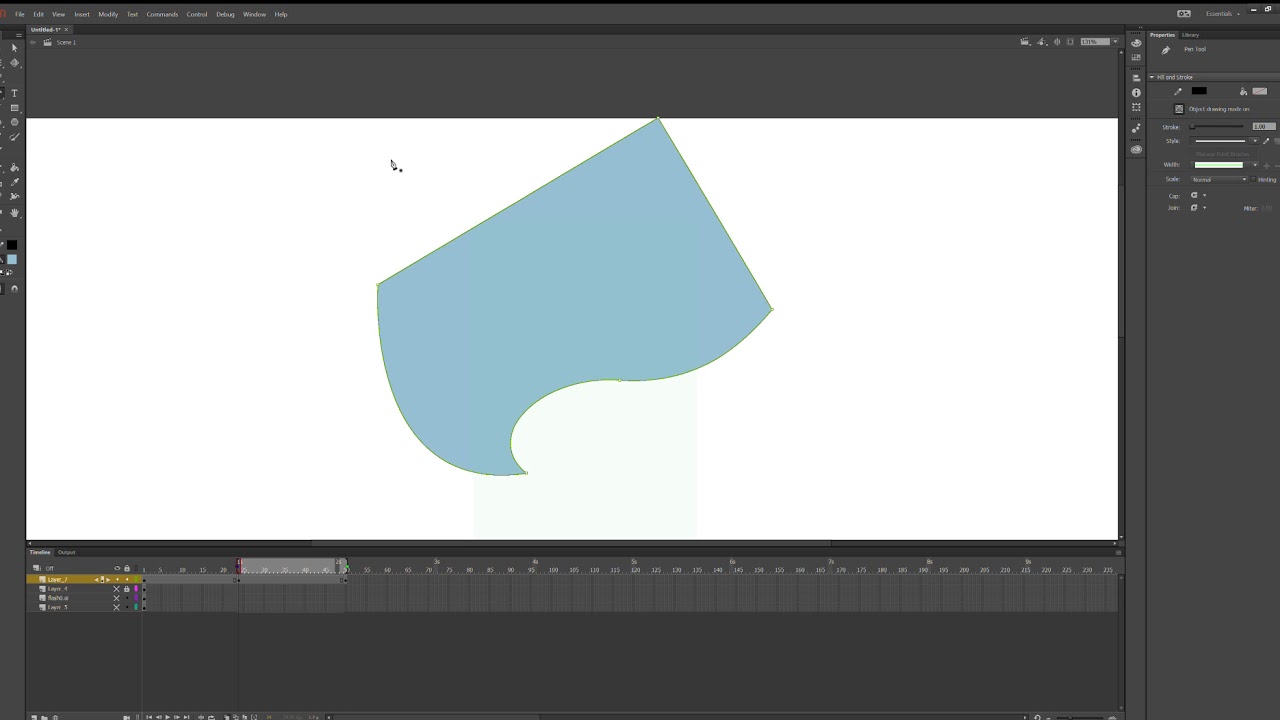The height and width of the screenshot is (720, 1280).
Task: Toggle visibility of Layer_4
Action: pos(116,589)
